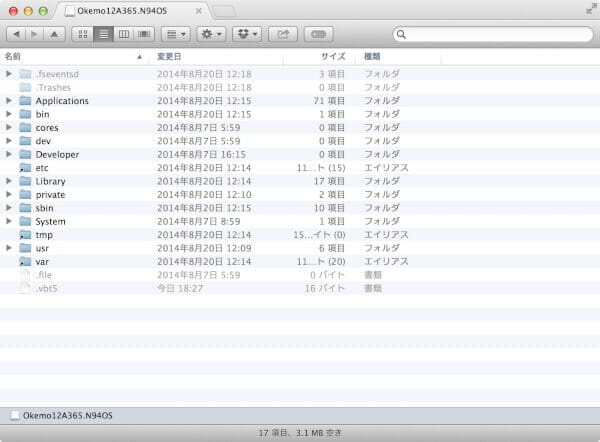The image size is (600, 442).
Task: Switch to icon view mode
Action: pos(84,34)
